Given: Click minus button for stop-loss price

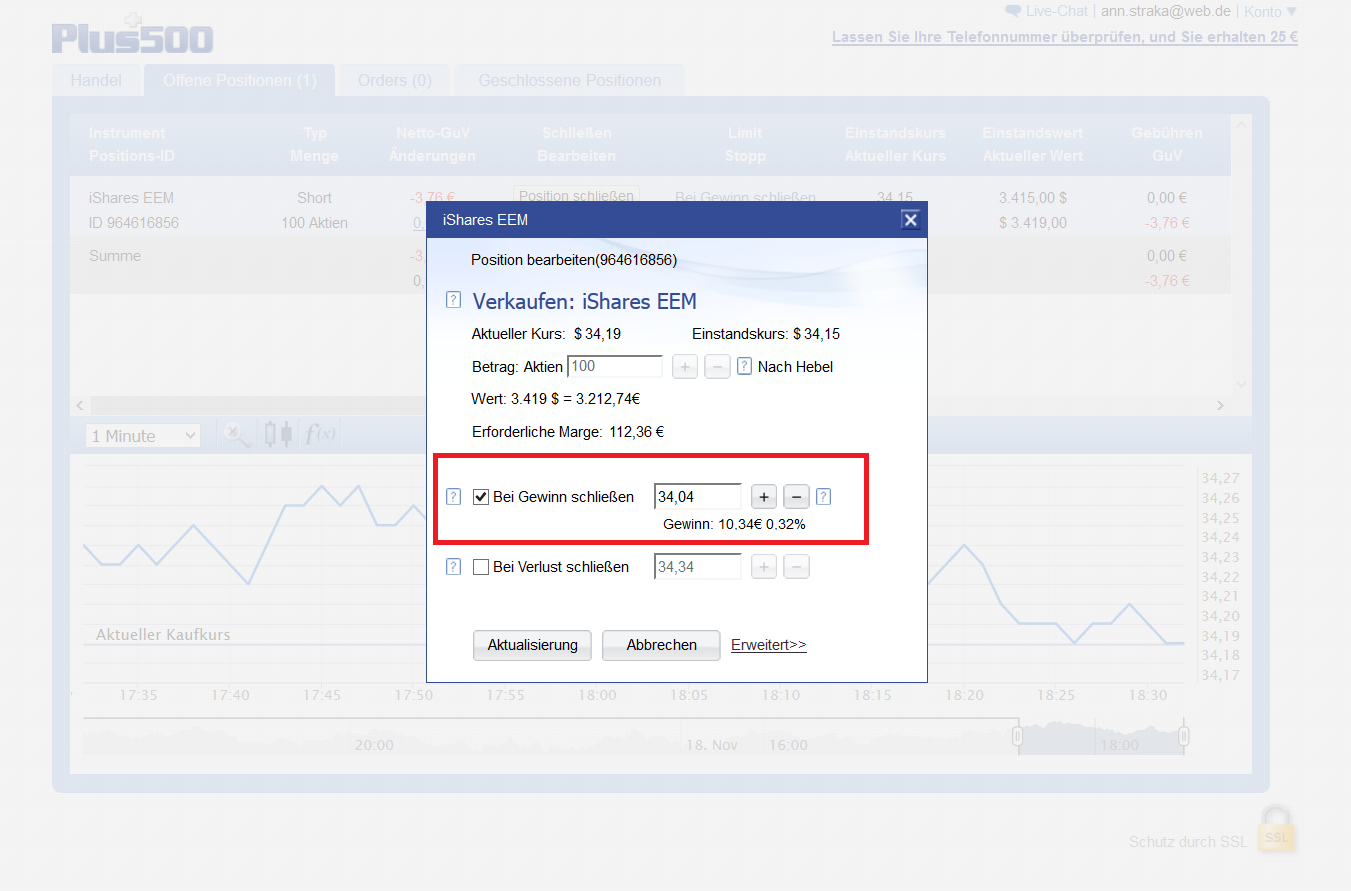Looking at the screenshot, I should (x=796, y=567).
